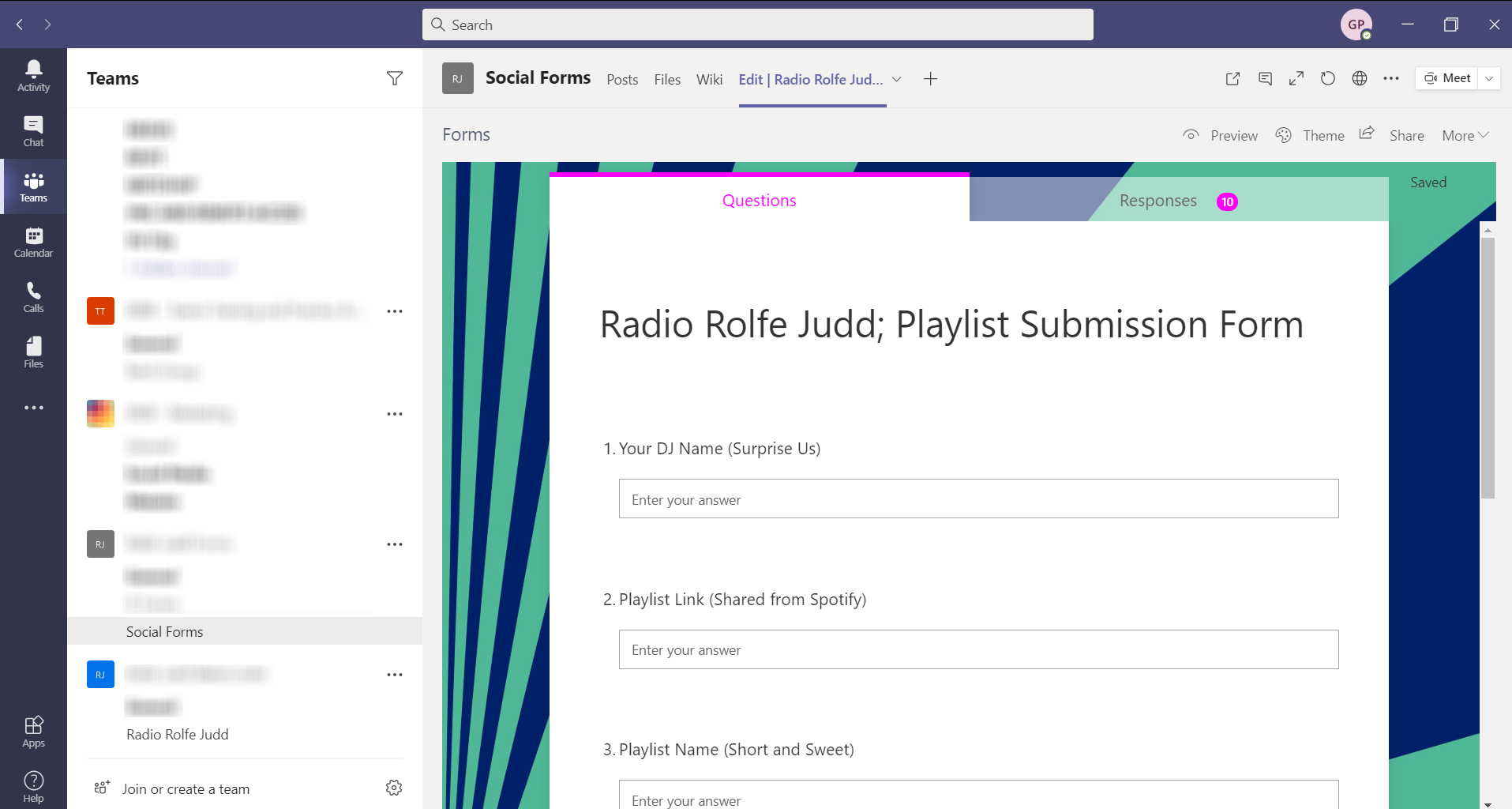Click the Search box
1512x809 pixels.
(758, 24)
